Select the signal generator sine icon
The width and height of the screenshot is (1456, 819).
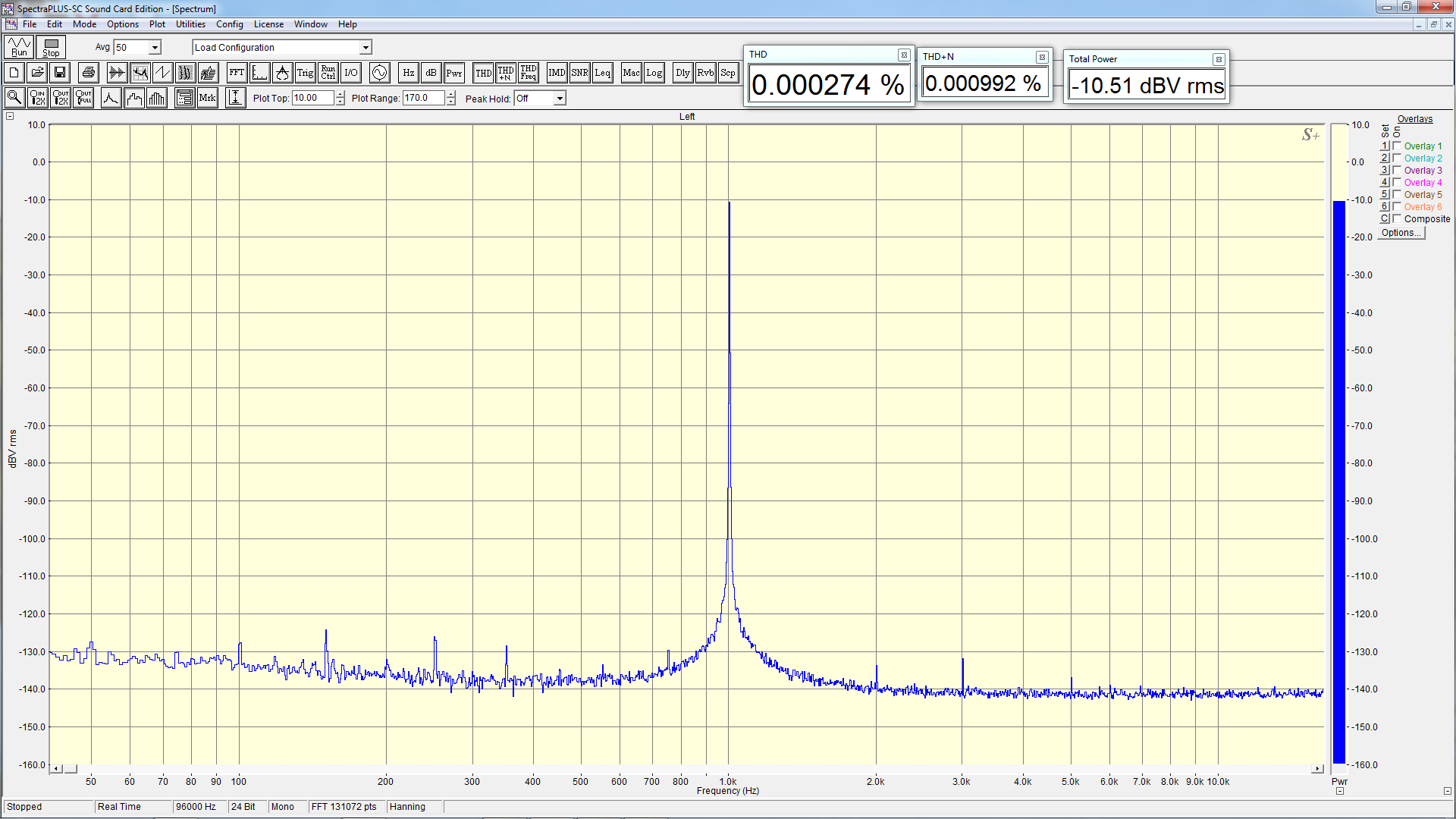tap(379, 73)
